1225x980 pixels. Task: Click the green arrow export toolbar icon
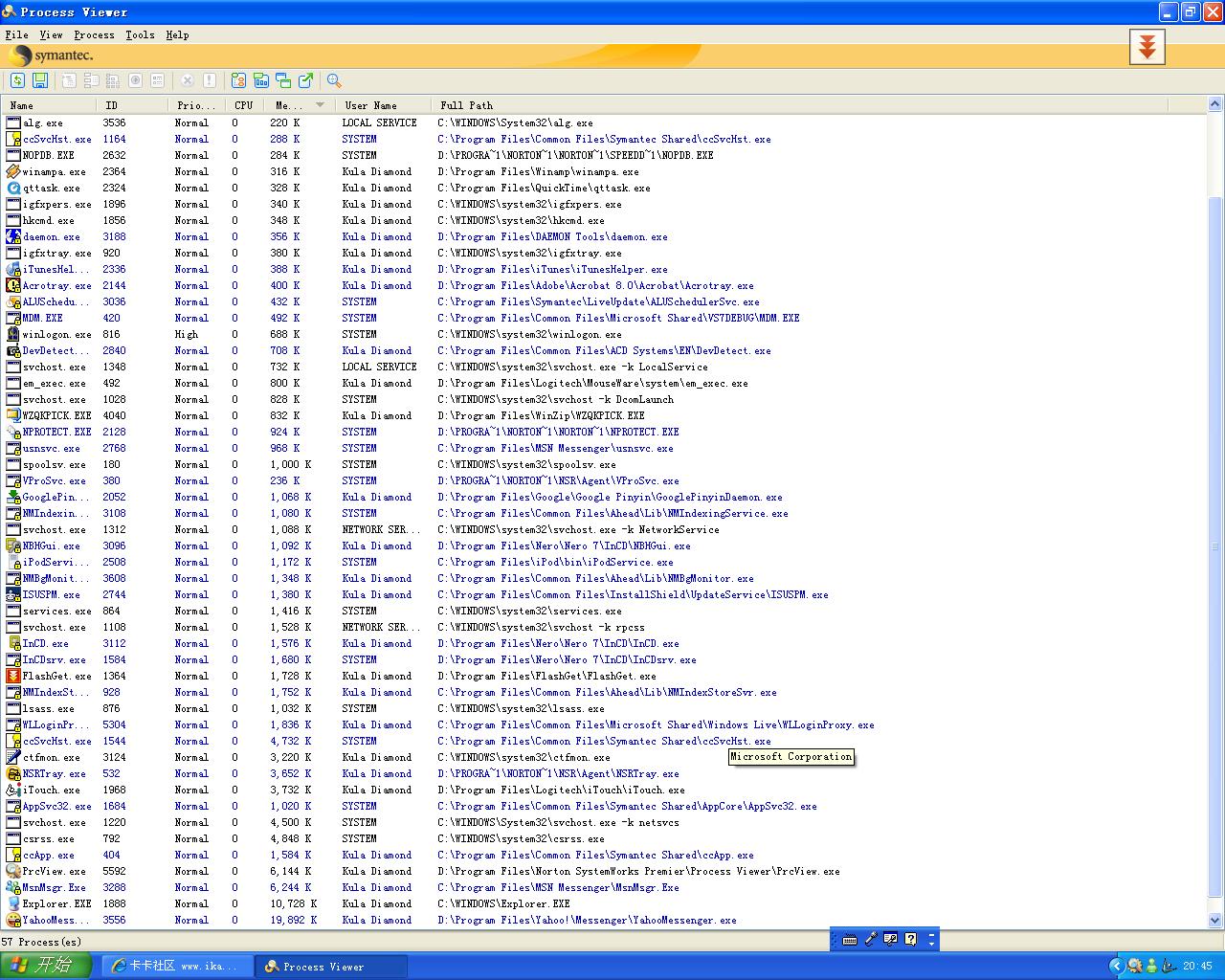click(306, 80)
